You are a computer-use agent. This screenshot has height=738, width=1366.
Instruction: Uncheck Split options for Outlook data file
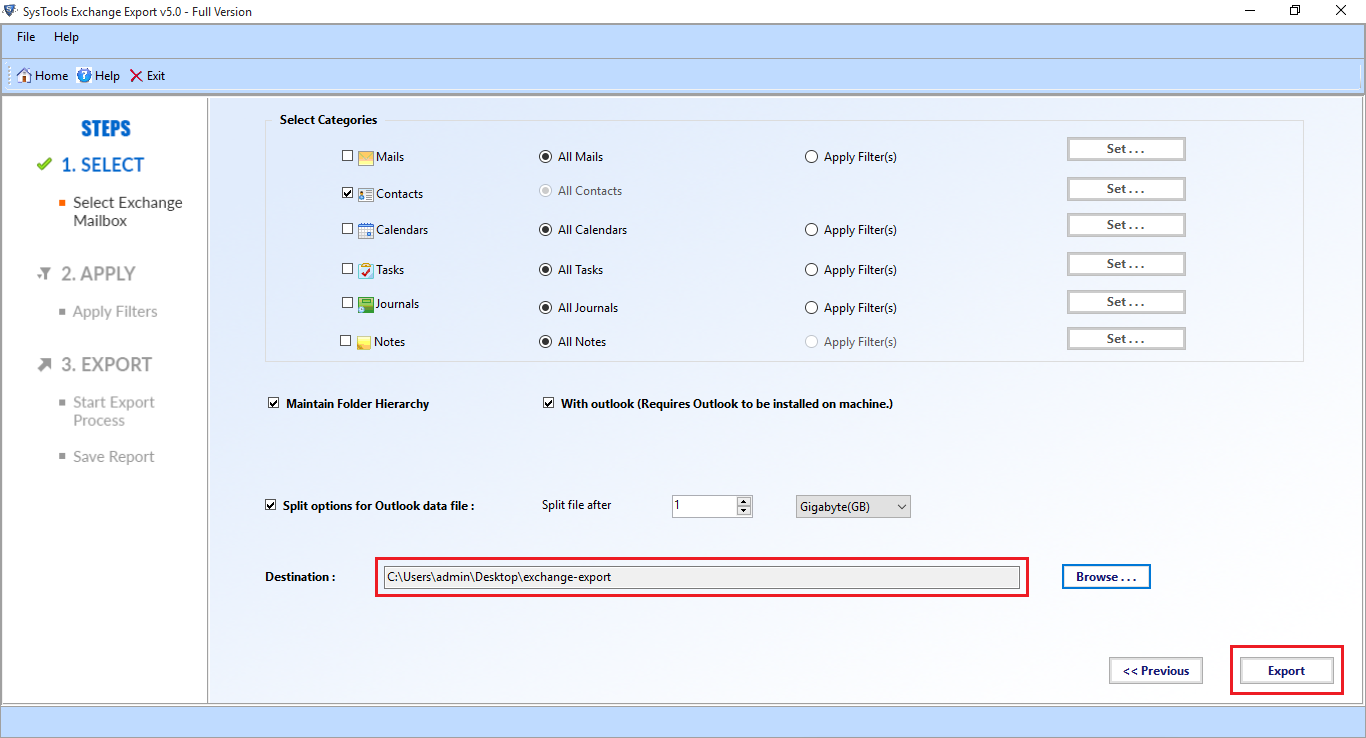[x=270, y=506]
